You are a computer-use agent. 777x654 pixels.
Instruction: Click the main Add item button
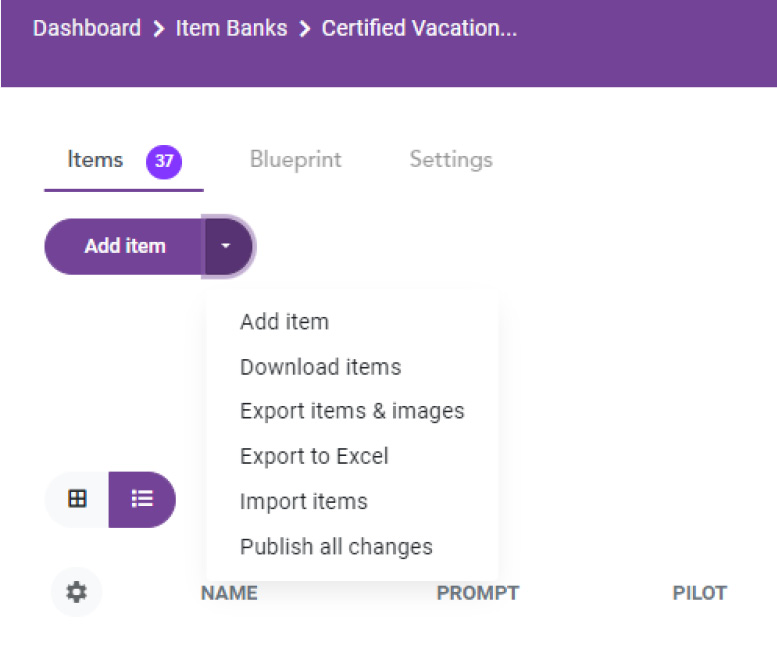pos(124,246)
